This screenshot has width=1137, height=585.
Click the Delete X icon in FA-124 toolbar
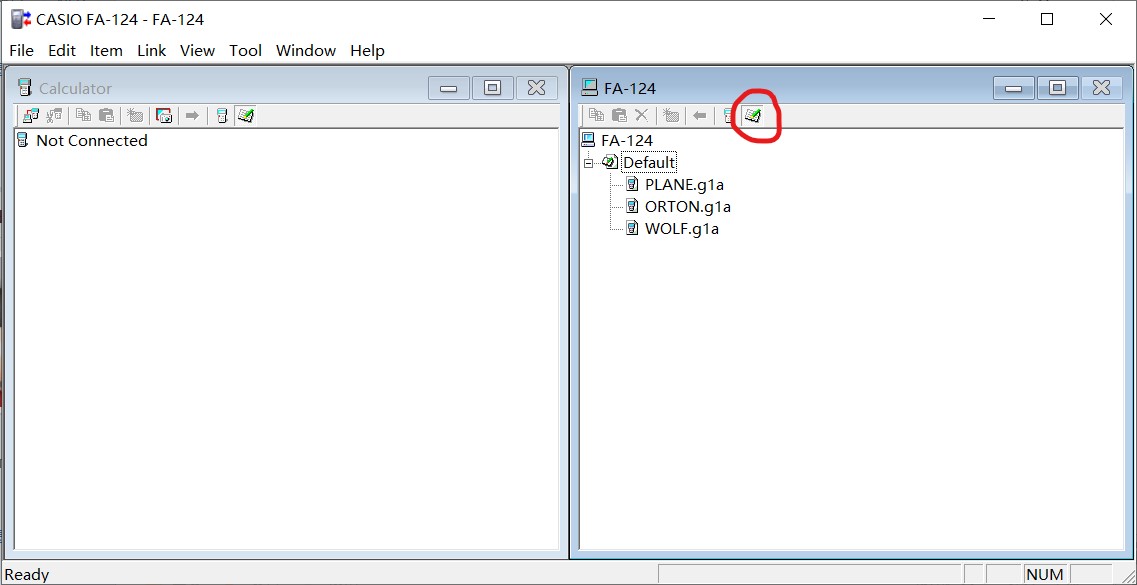641,115
